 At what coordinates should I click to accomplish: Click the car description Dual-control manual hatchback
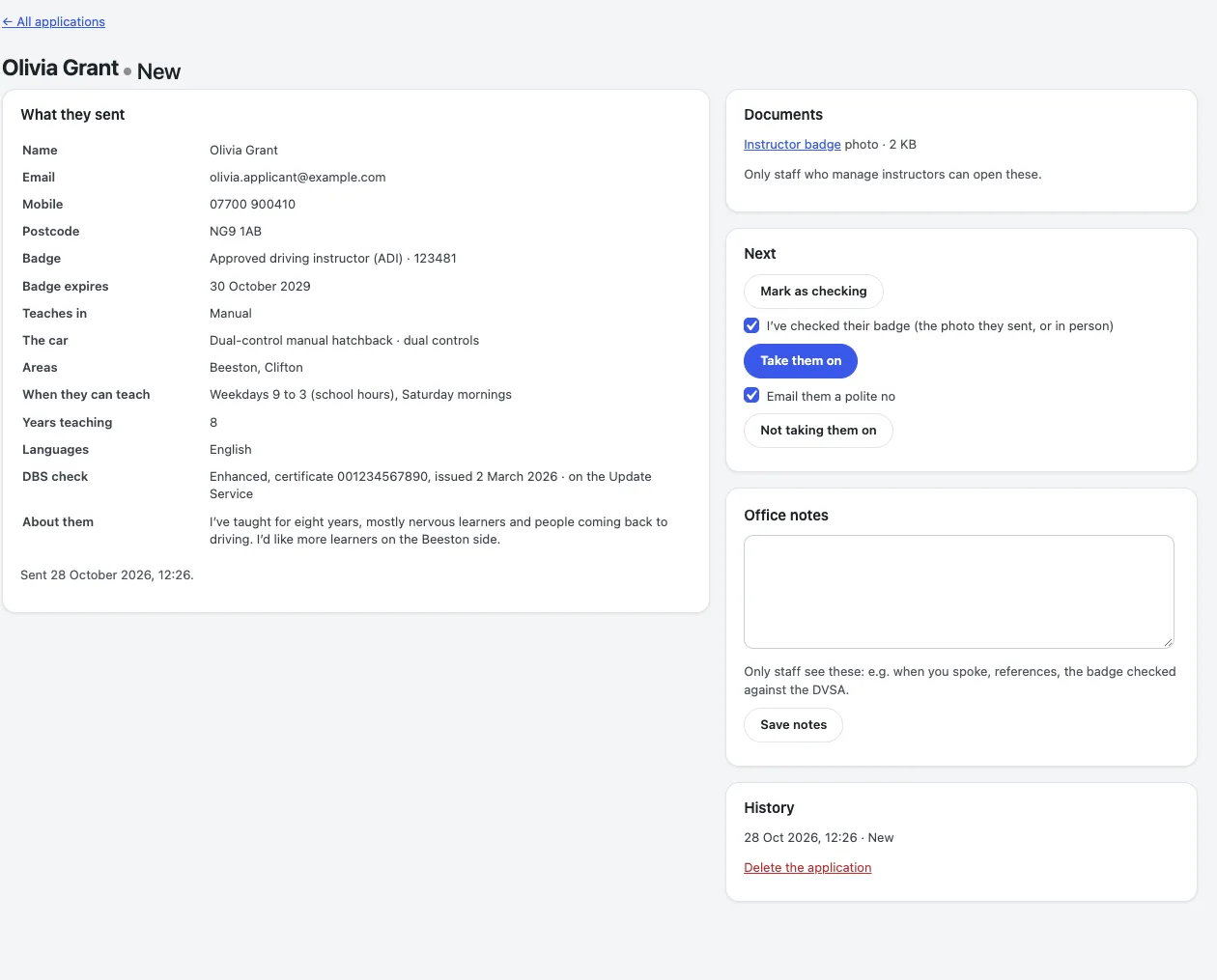pyautogui.click(x=344, y=340)
